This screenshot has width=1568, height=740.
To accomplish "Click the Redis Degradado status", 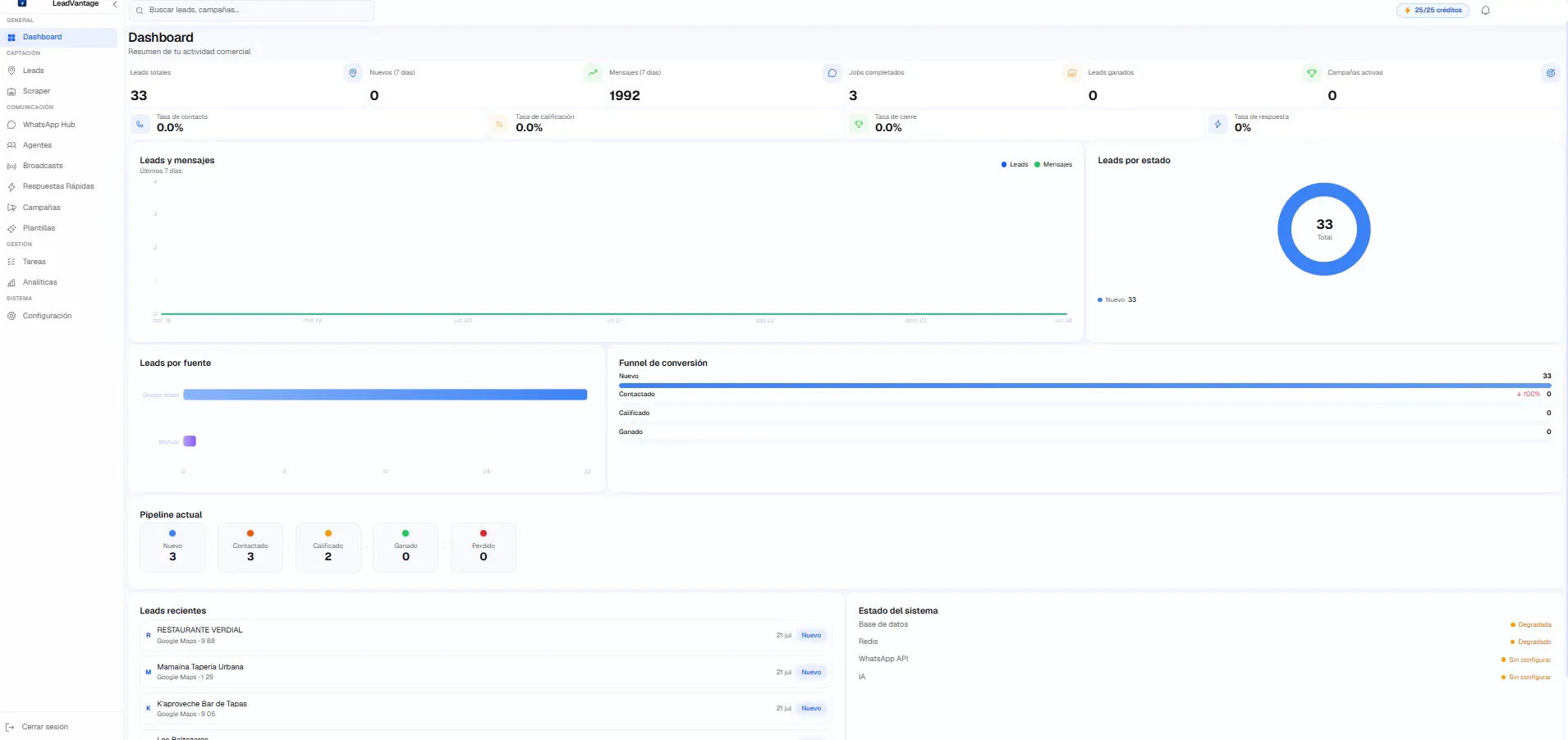I will pyautogui.click(x=1531, y=642).
